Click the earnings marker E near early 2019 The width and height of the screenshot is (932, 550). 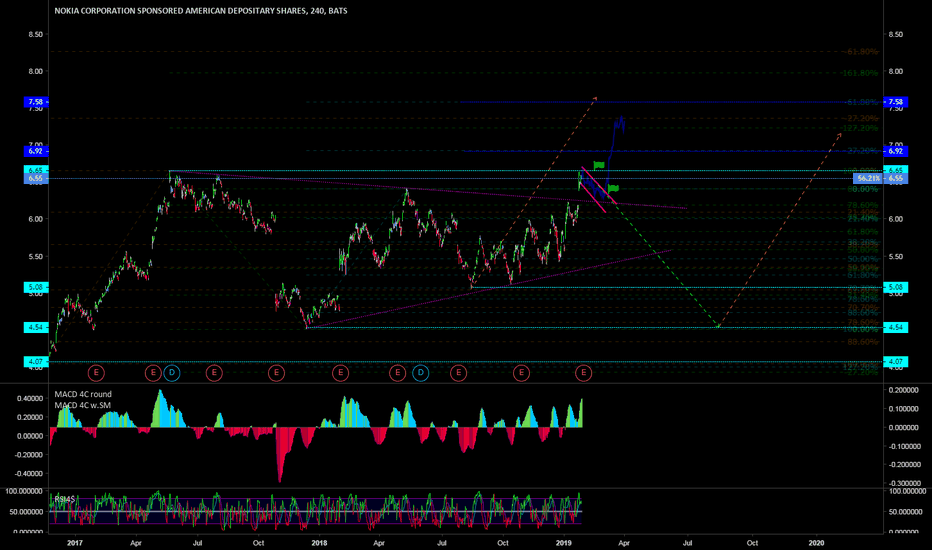[x=584, y=373]
